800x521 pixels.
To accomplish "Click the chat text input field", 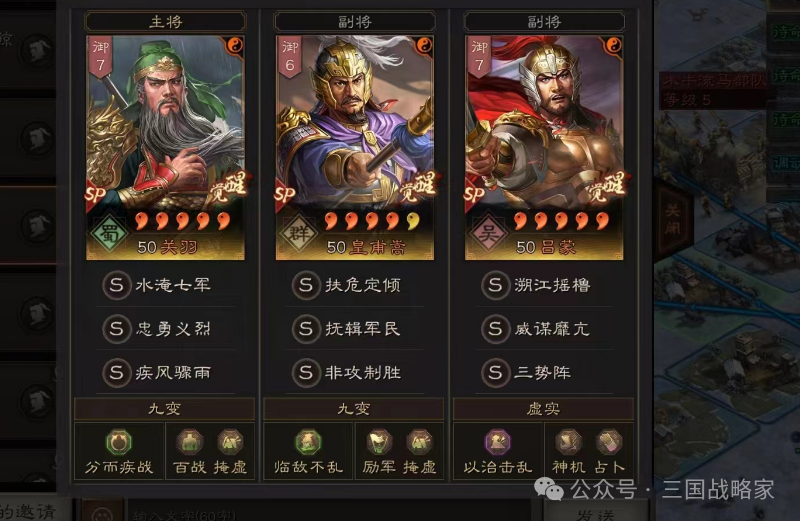I will coord(329,512).
